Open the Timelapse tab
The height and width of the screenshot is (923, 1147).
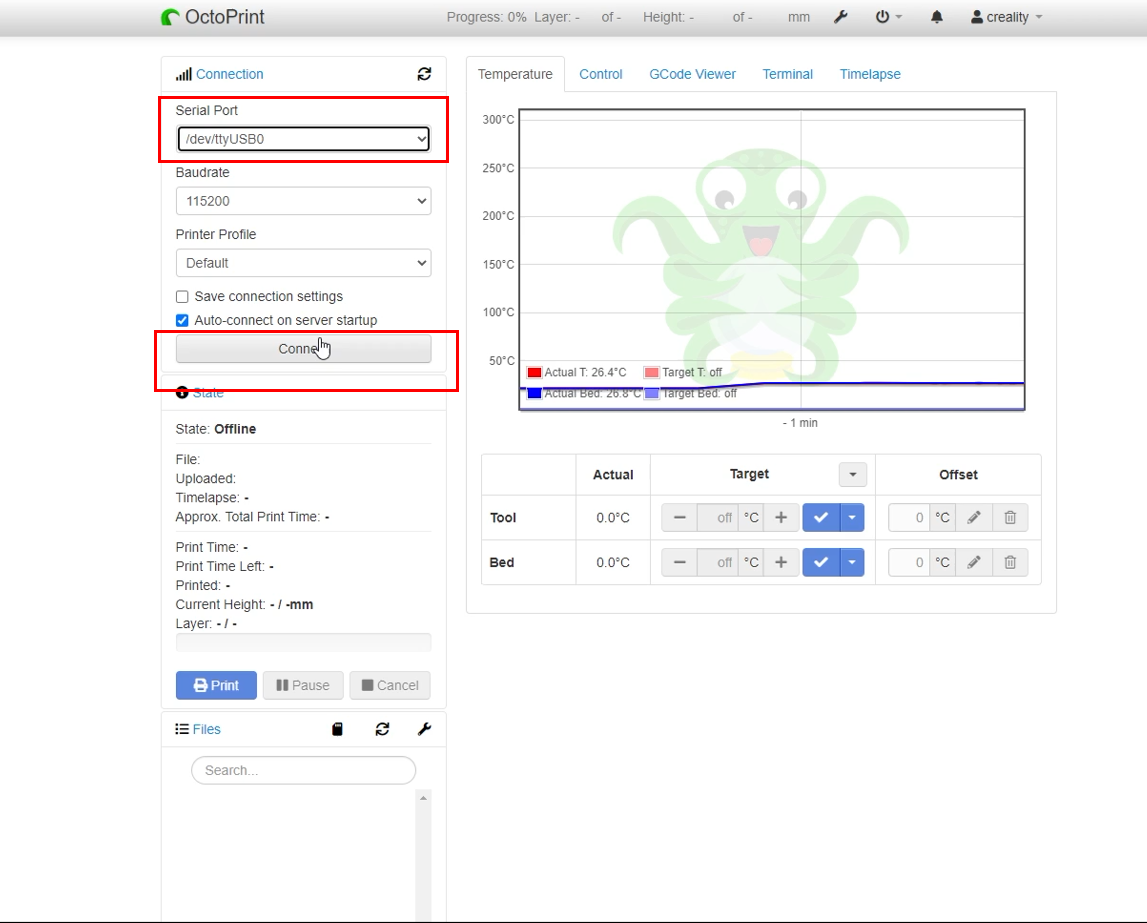870,74
